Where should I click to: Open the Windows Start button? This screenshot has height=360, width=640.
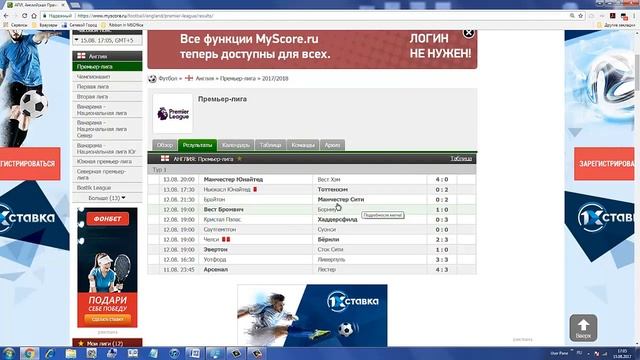pyautogui.click(x=9, y=353)
